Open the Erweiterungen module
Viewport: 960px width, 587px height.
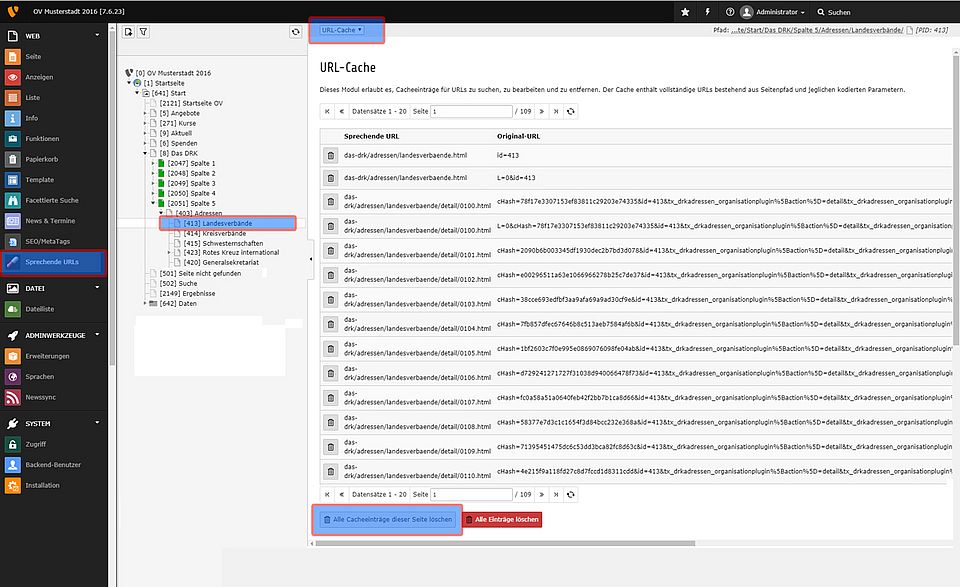[47, 356]
